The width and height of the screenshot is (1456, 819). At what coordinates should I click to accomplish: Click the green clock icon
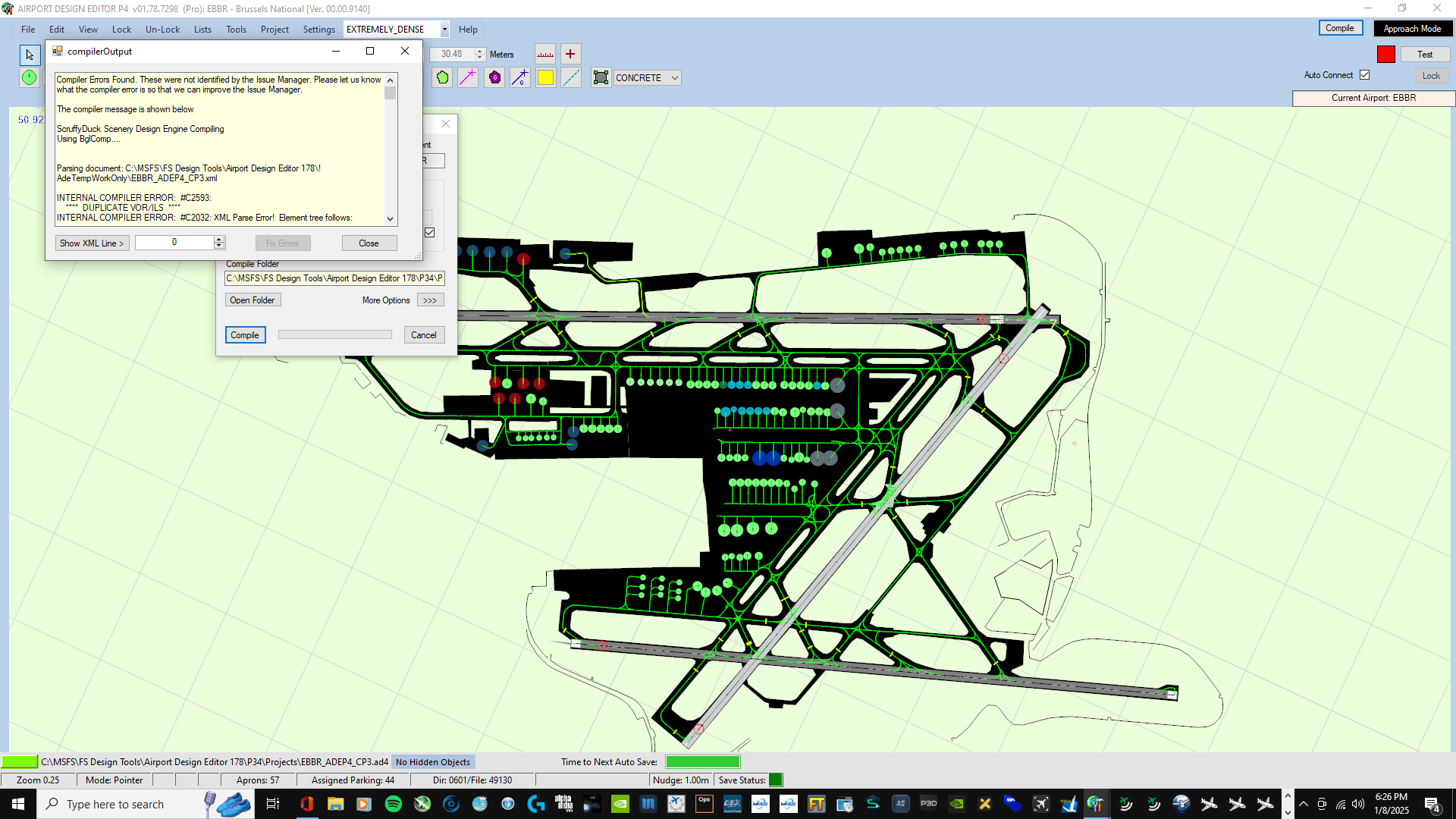pyautogui.click(x=30, y=77)
